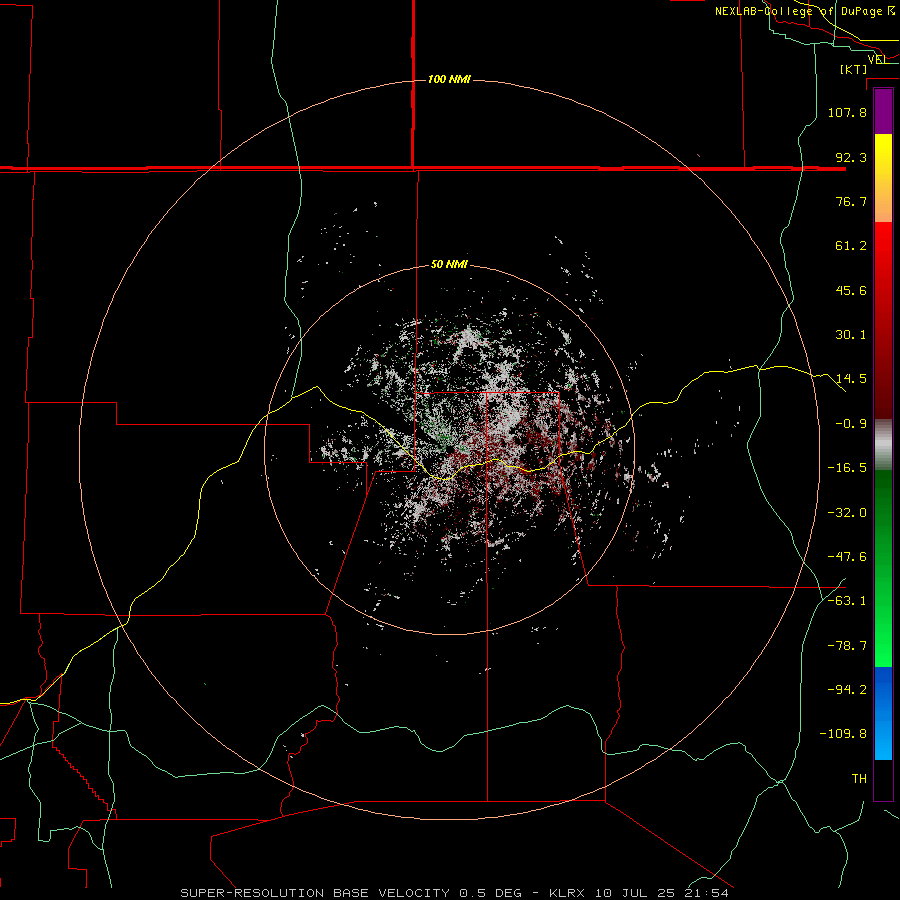Pick the green segment of velocity color bar
Viewport: 900px width, 900px height.
pos(883,568)
